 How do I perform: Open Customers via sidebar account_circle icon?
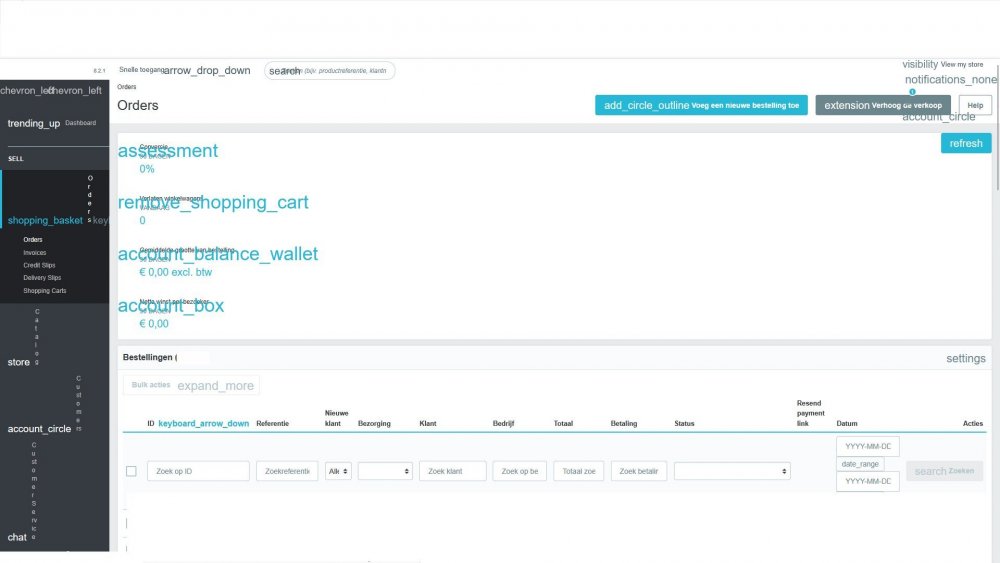click(39, 428)
